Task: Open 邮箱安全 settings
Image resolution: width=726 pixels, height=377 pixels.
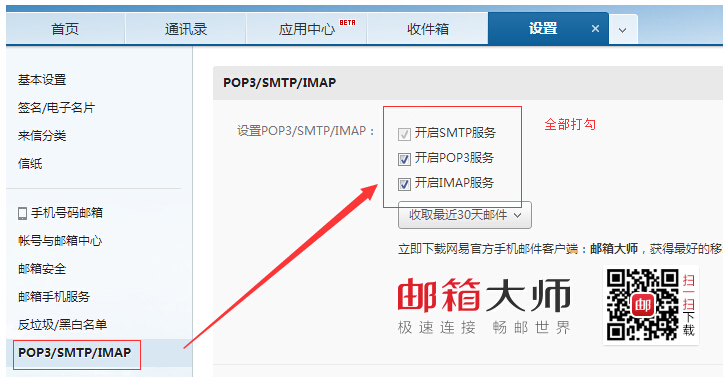Action: pyautogui.click(x=42, y=269)
